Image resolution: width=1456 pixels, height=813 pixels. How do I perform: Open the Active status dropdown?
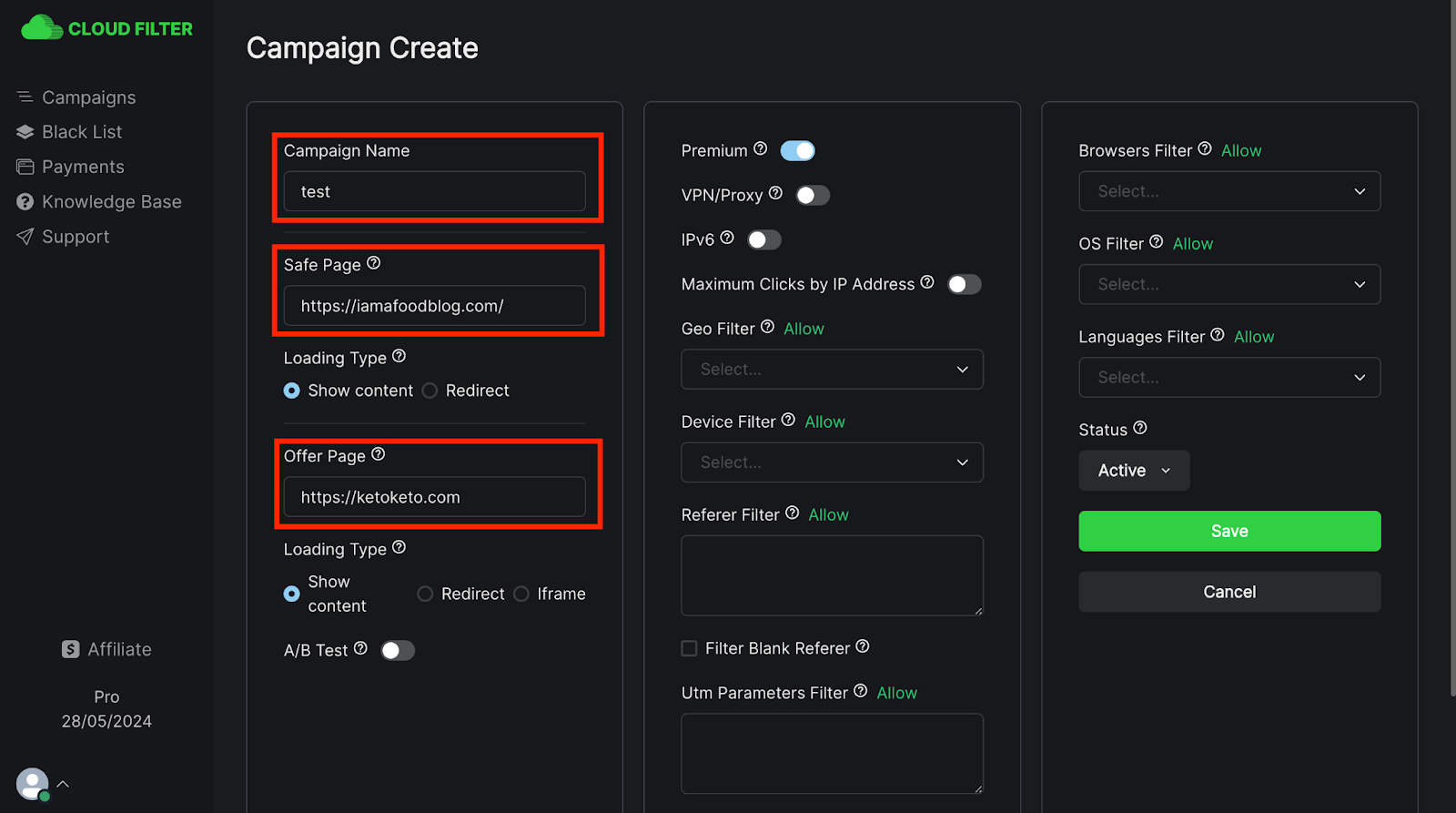coord(1133,471)
